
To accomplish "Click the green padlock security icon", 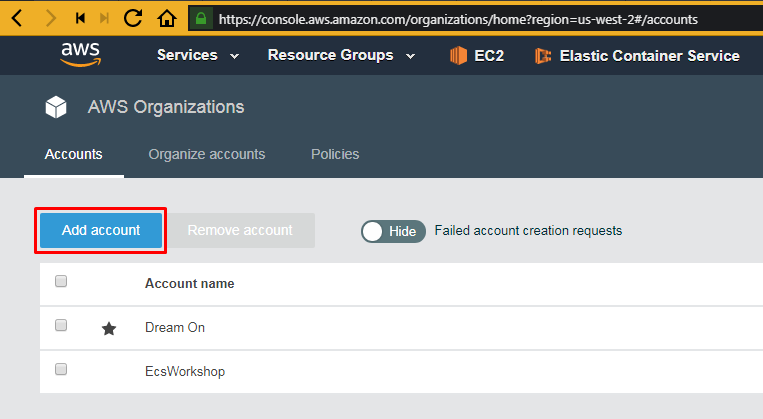I will tap(201, 19).
